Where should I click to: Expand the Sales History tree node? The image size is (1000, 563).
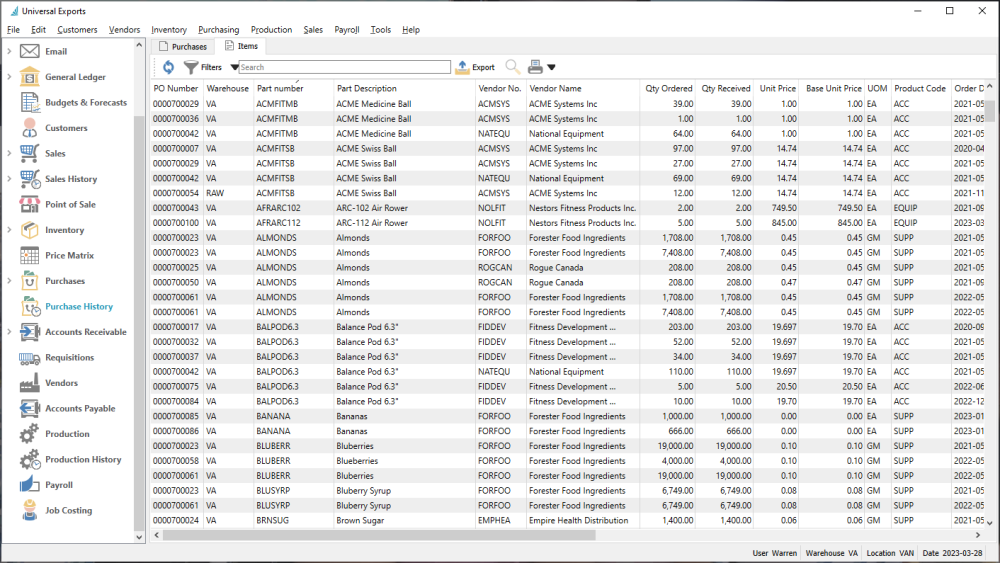[9, 179]
